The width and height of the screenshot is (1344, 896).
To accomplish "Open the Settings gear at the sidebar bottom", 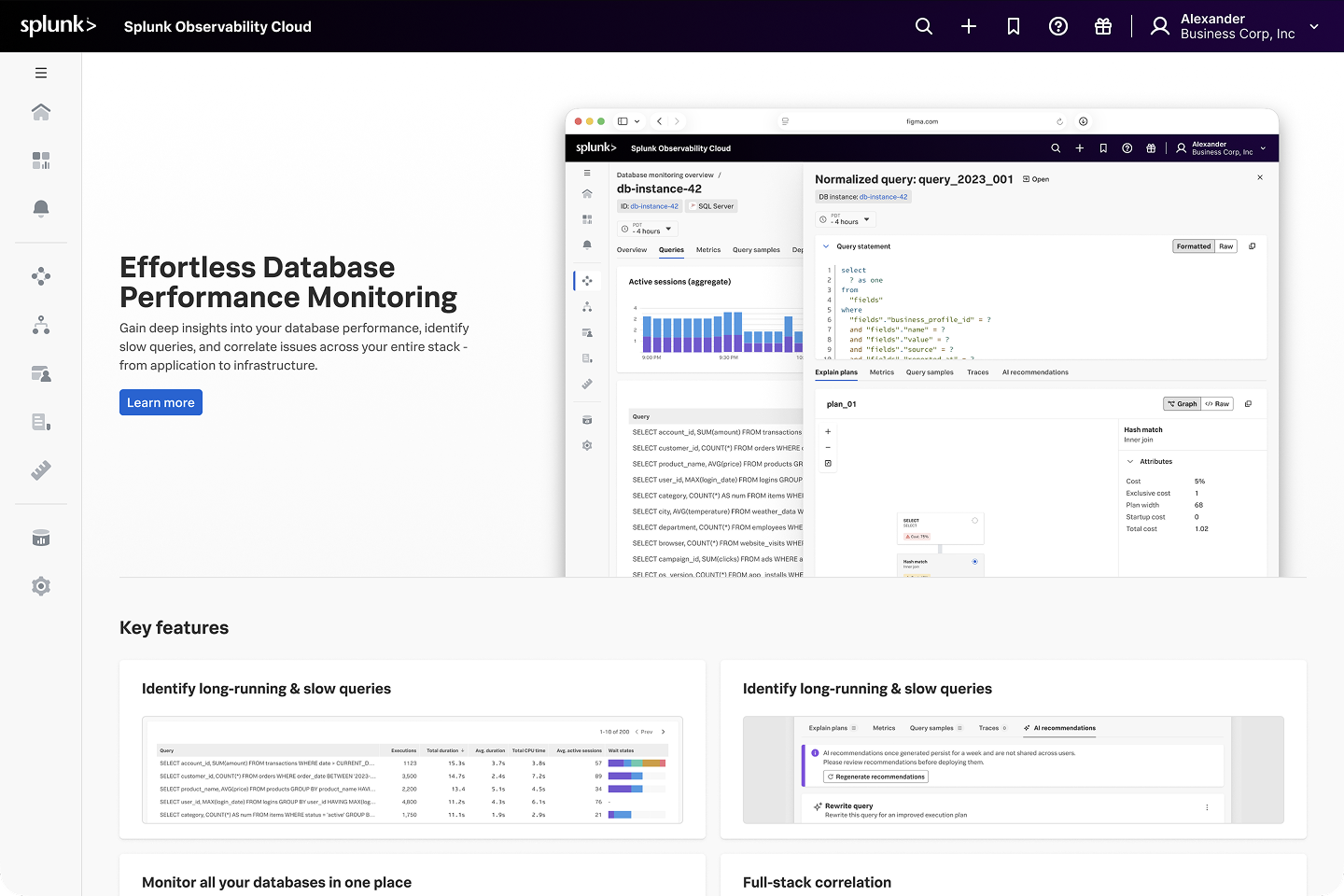I will click(41, 586).
